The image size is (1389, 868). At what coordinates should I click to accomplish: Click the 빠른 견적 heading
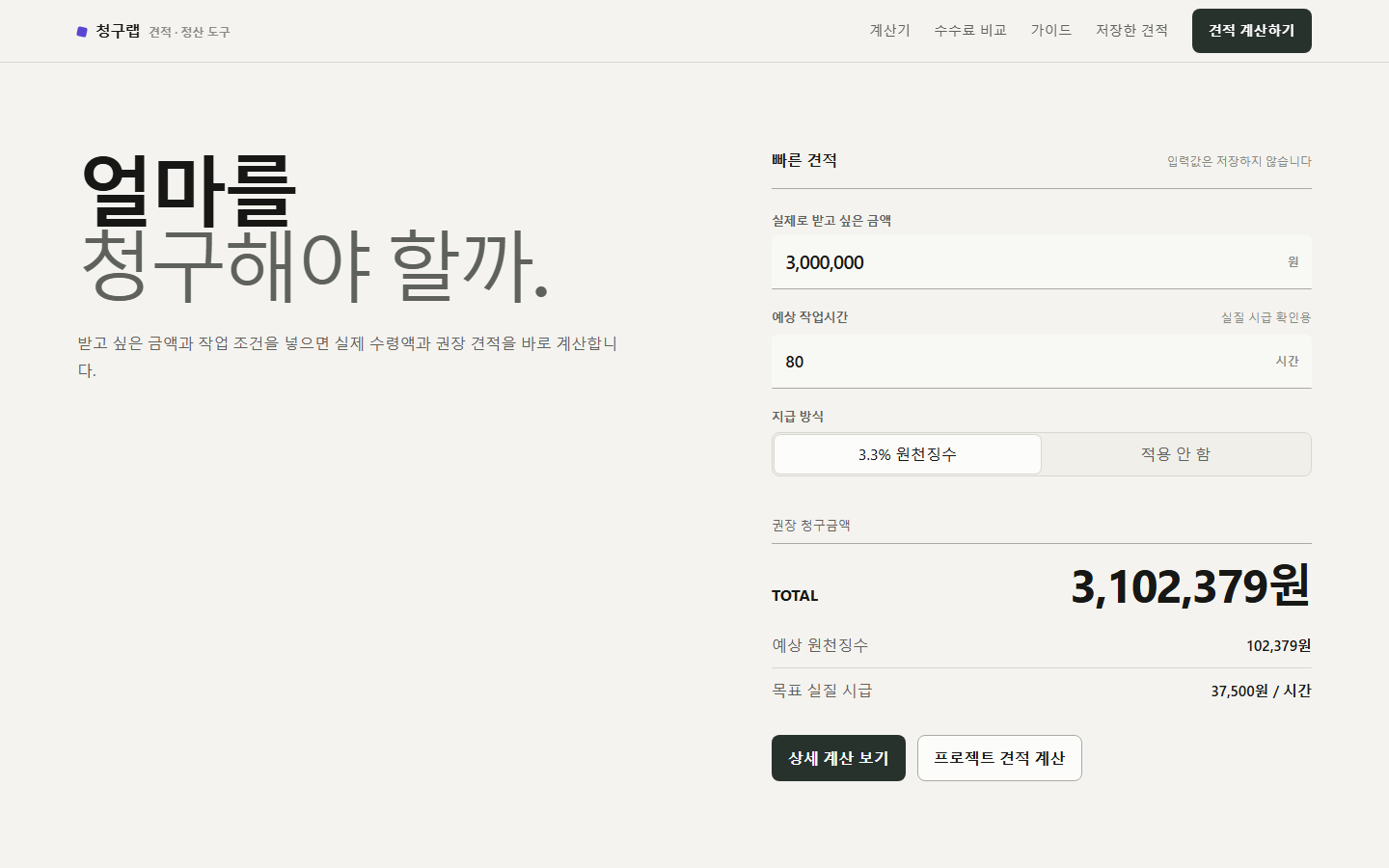(x=804, y=160)
